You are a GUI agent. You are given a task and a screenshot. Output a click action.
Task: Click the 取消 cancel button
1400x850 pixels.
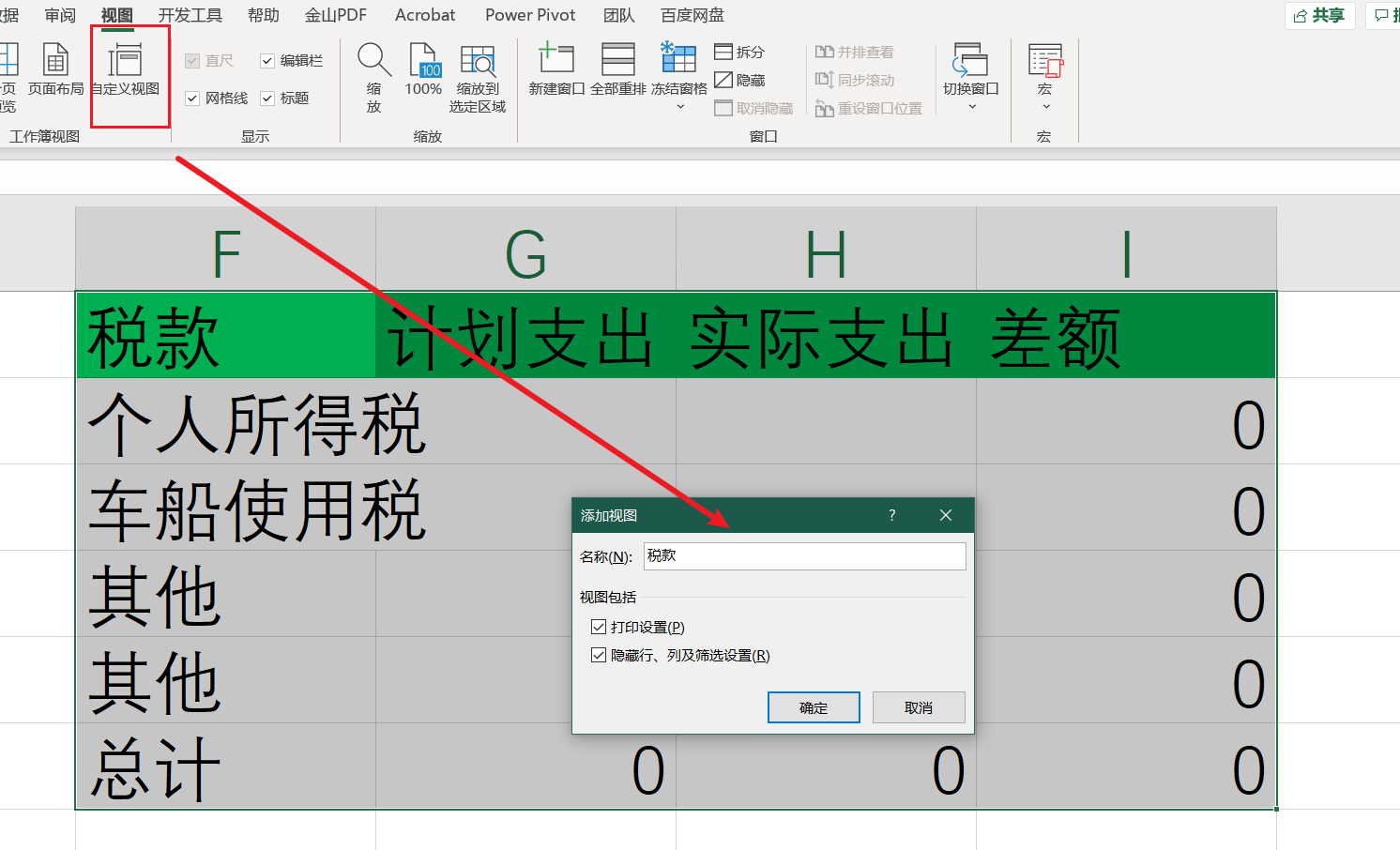(919, 707)
